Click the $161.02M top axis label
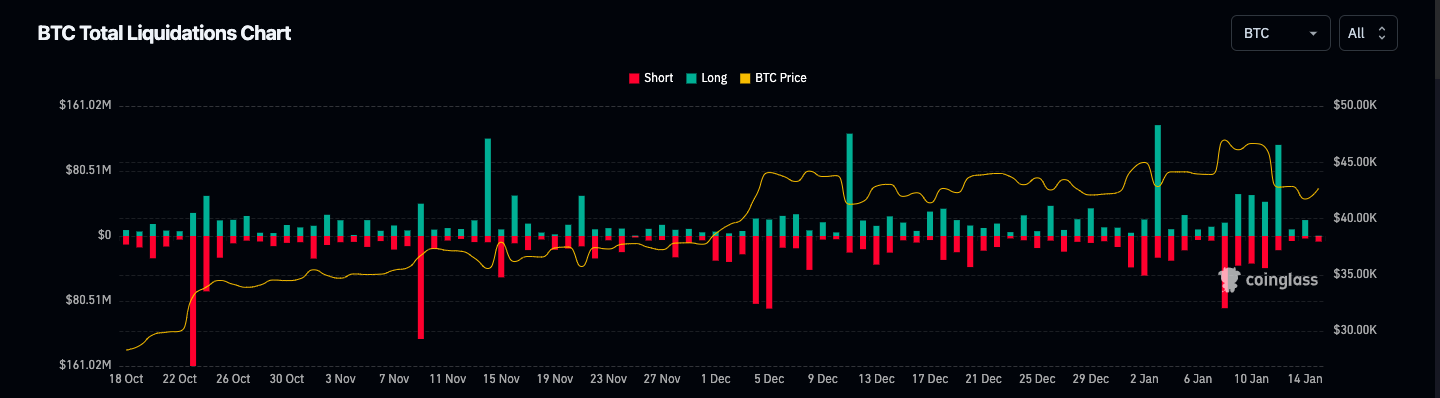This screenshot has height=398, width=1440. coord(85,105)
